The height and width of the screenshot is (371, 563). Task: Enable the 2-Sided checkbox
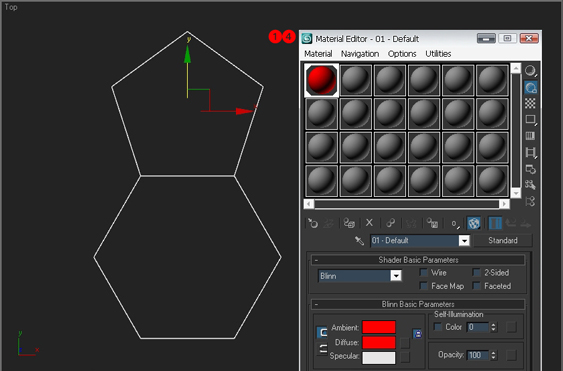pyautogui.click(x=476, y=273)
